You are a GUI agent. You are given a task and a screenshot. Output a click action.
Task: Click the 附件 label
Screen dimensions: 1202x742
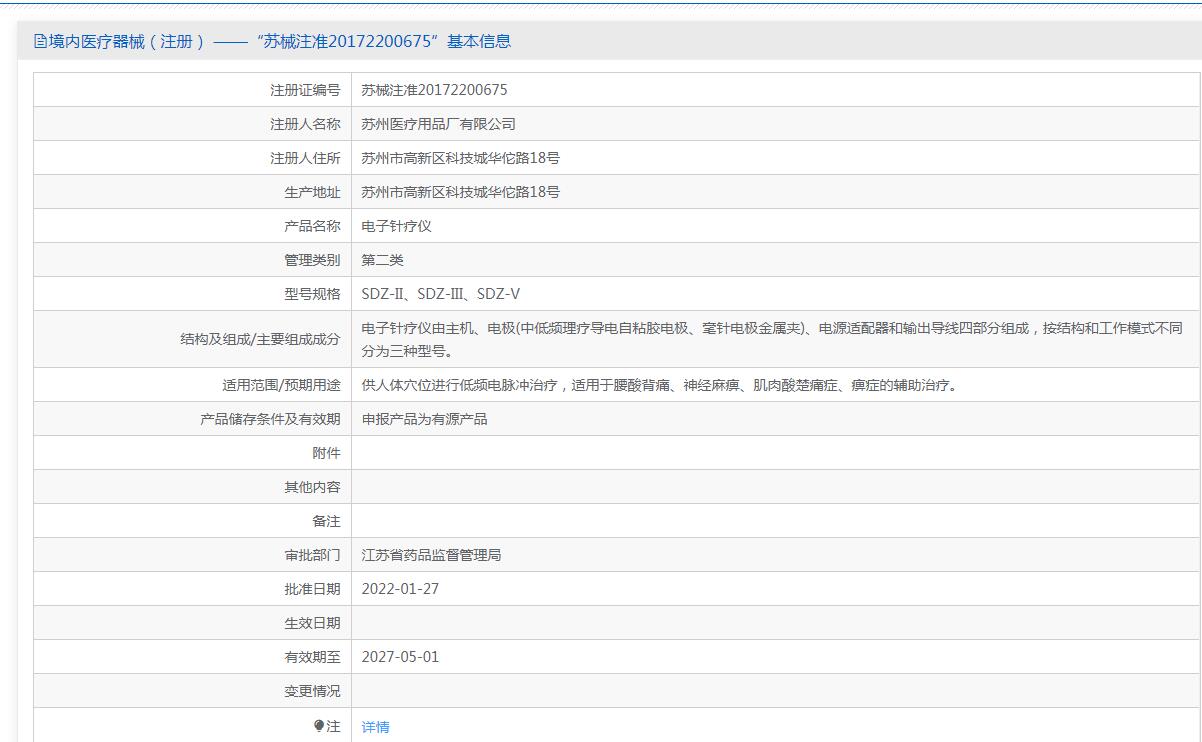pos(326,453)
